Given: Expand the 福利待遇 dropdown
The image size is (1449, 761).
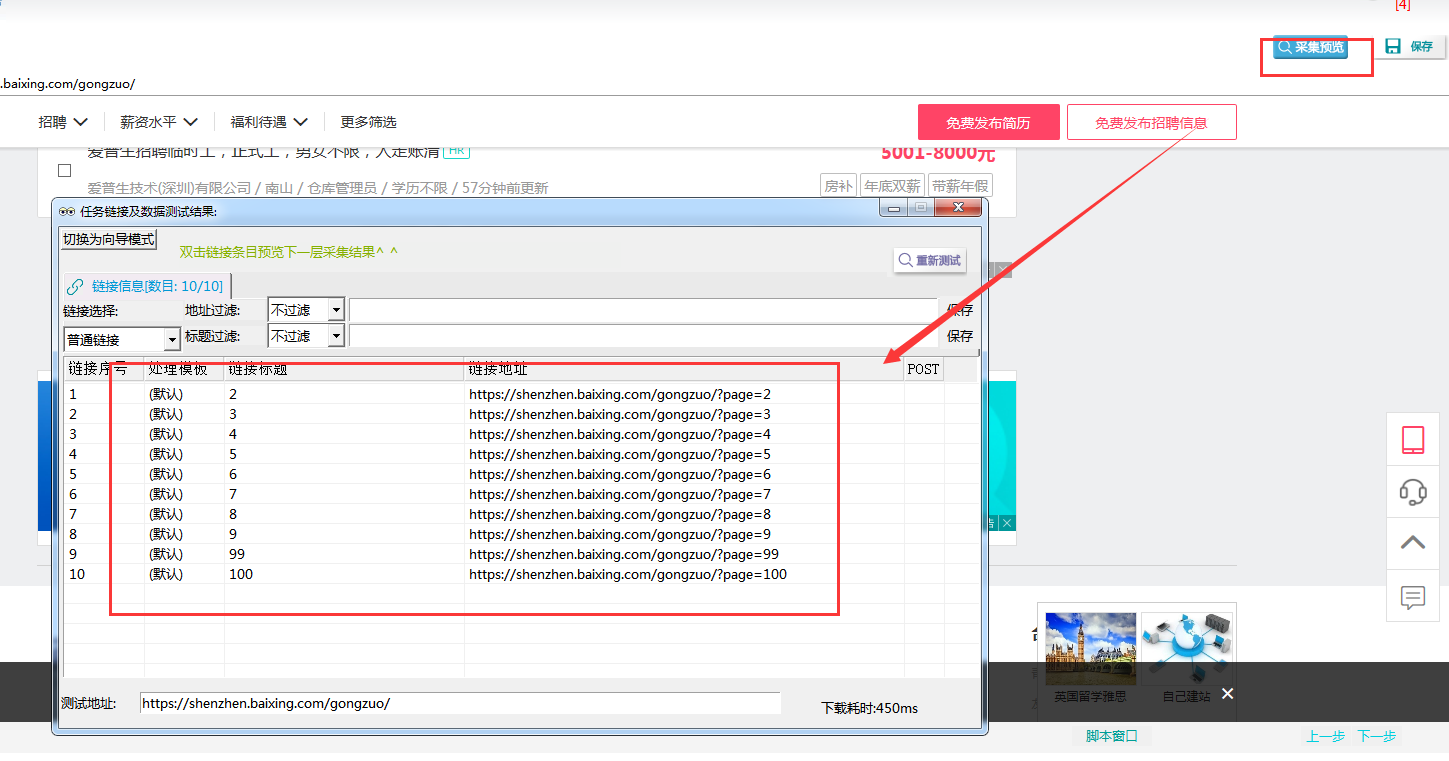Looking at the screenshot, I should 268,122.
